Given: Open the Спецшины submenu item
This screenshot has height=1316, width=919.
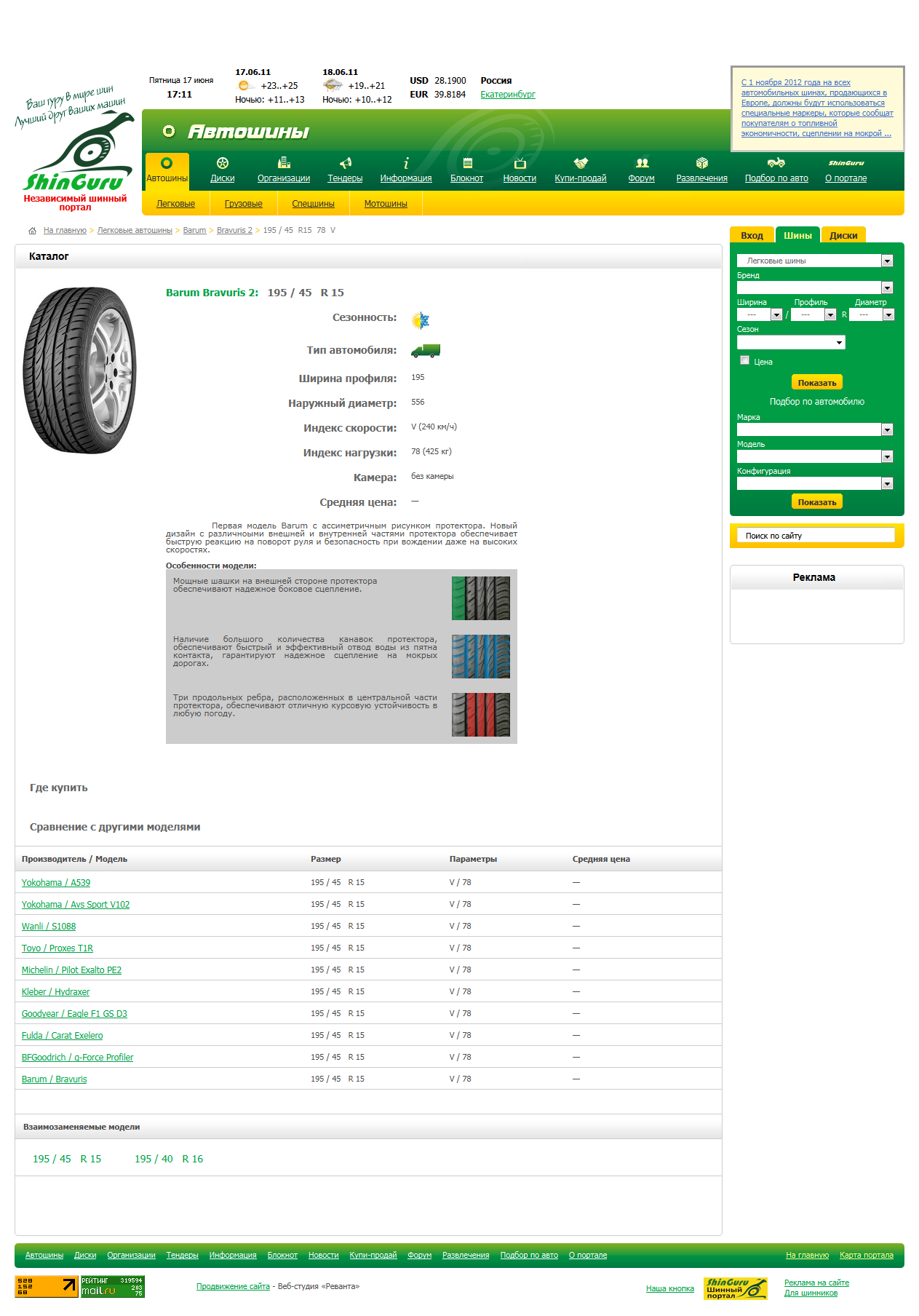Looking at the screenshot, I should coord(314,204).
